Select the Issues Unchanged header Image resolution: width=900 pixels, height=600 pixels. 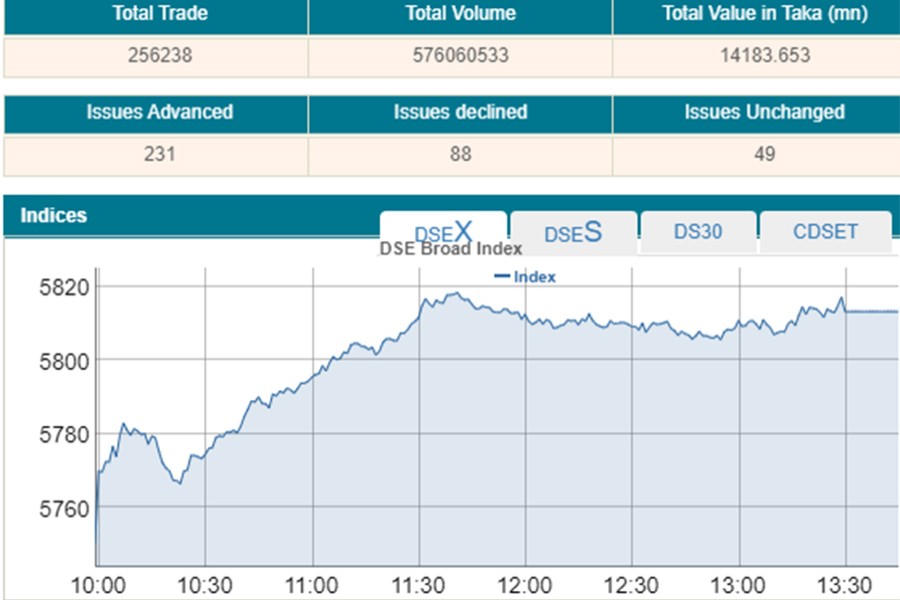click(x=765, y=112)
